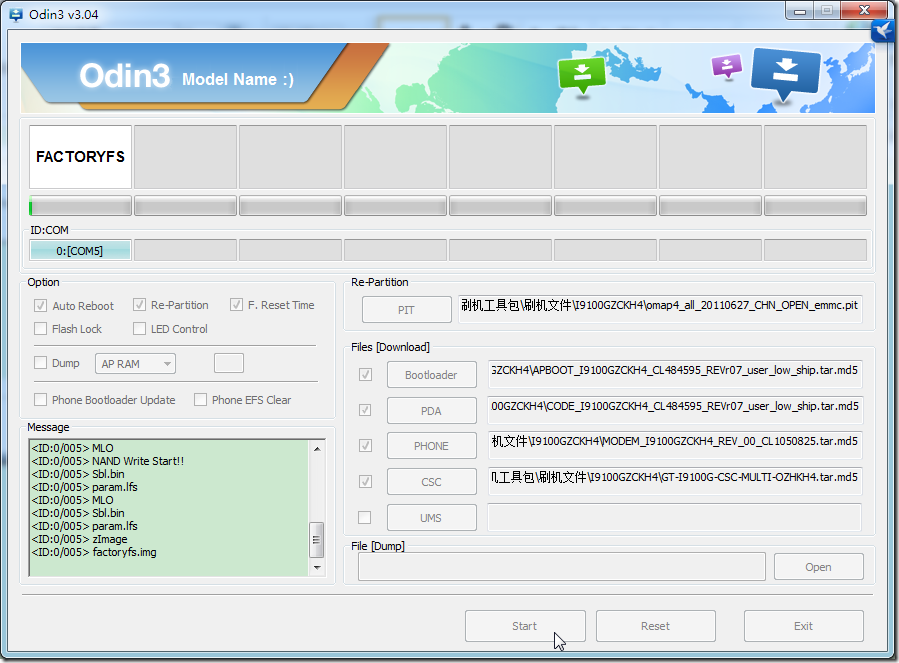899x663 pixels.
Task: Toggle the PDA file checkbox
Action: tap(365, 411)
